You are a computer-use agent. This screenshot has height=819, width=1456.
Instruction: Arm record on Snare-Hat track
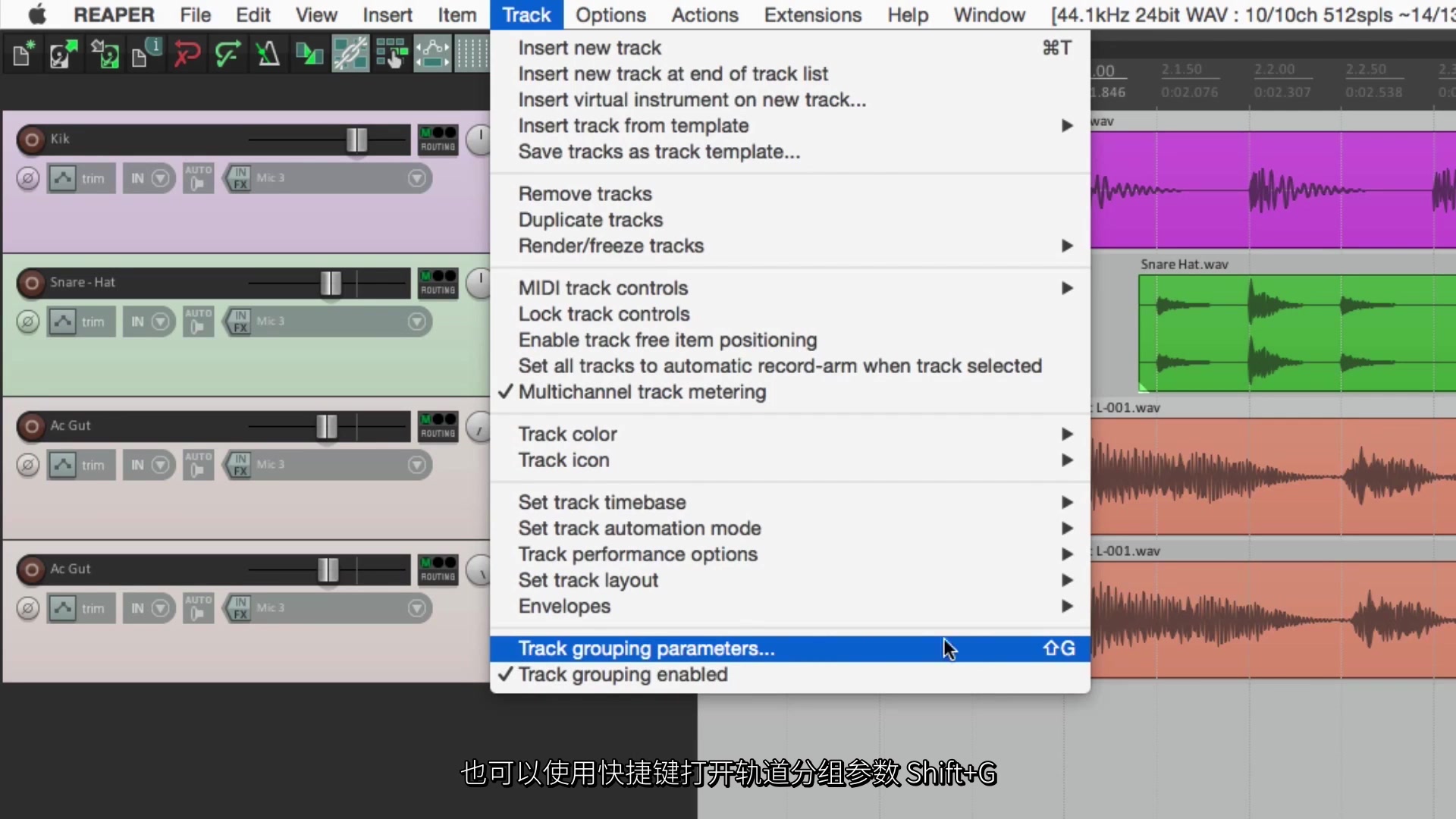pos(32,283)
